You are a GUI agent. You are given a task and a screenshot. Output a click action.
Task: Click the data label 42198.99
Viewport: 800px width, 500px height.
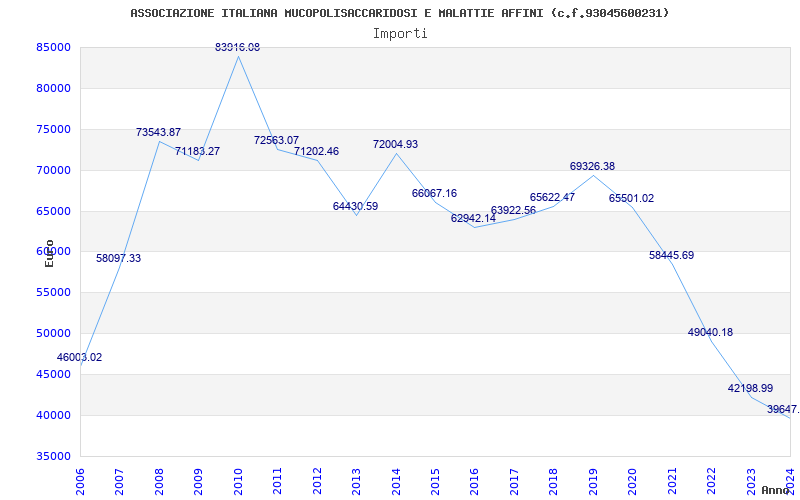pyautogui.click(x=750, y=388)
